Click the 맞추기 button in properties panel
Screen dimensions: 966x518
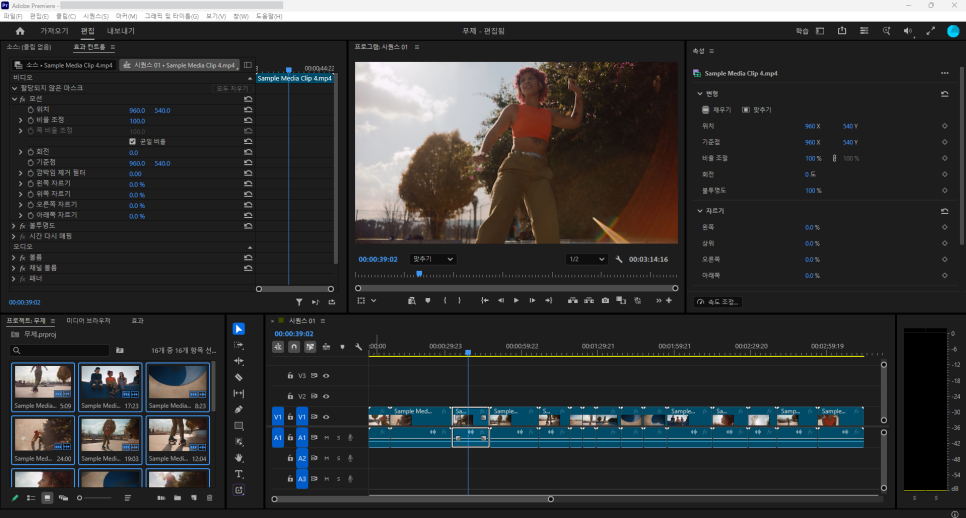(x=756, y=110)
